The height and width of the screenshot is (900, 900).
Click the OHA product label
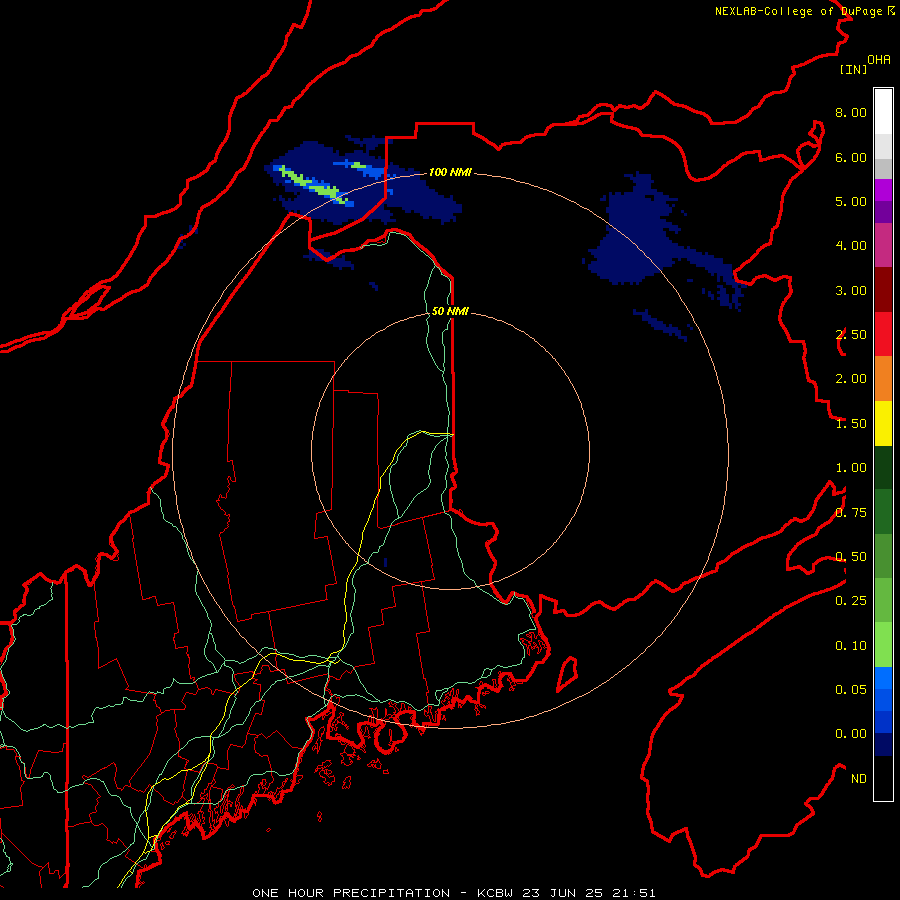(x=879, y=60)
